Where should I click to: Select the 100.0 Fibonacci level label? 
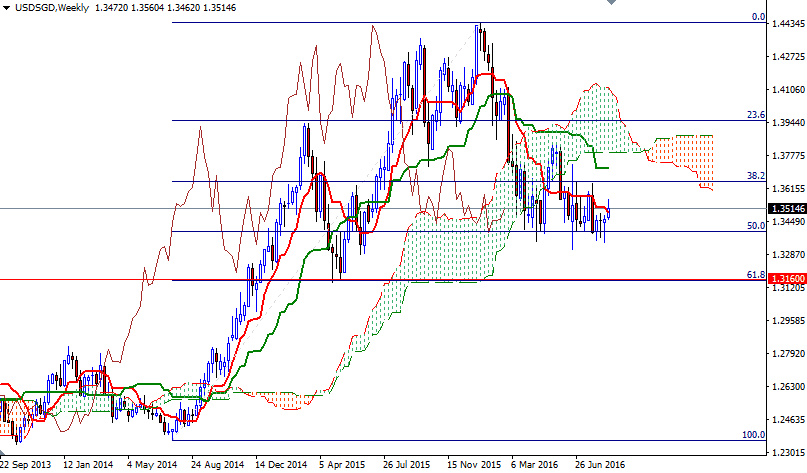[x=753, y=434]
